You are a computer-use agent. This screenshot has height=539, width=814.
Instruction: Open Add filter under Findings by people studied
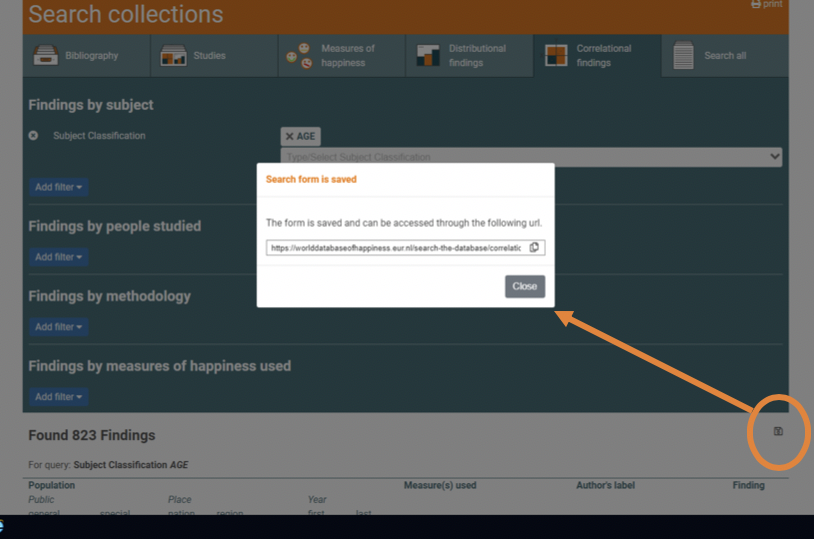(60, 257)
